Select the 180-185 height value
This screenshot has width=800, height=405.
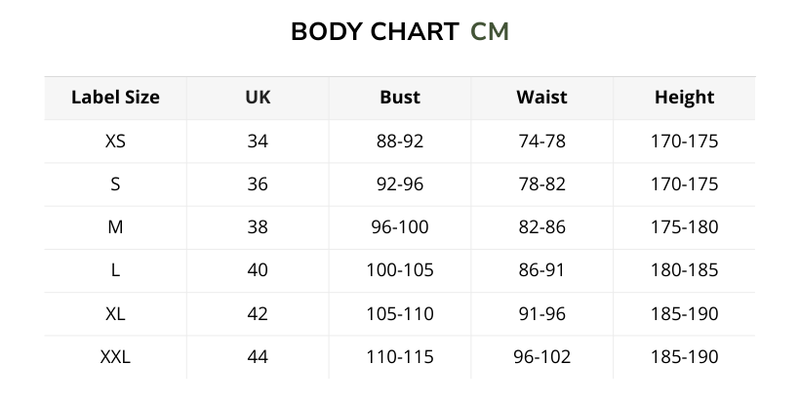[x=684, y=270]
